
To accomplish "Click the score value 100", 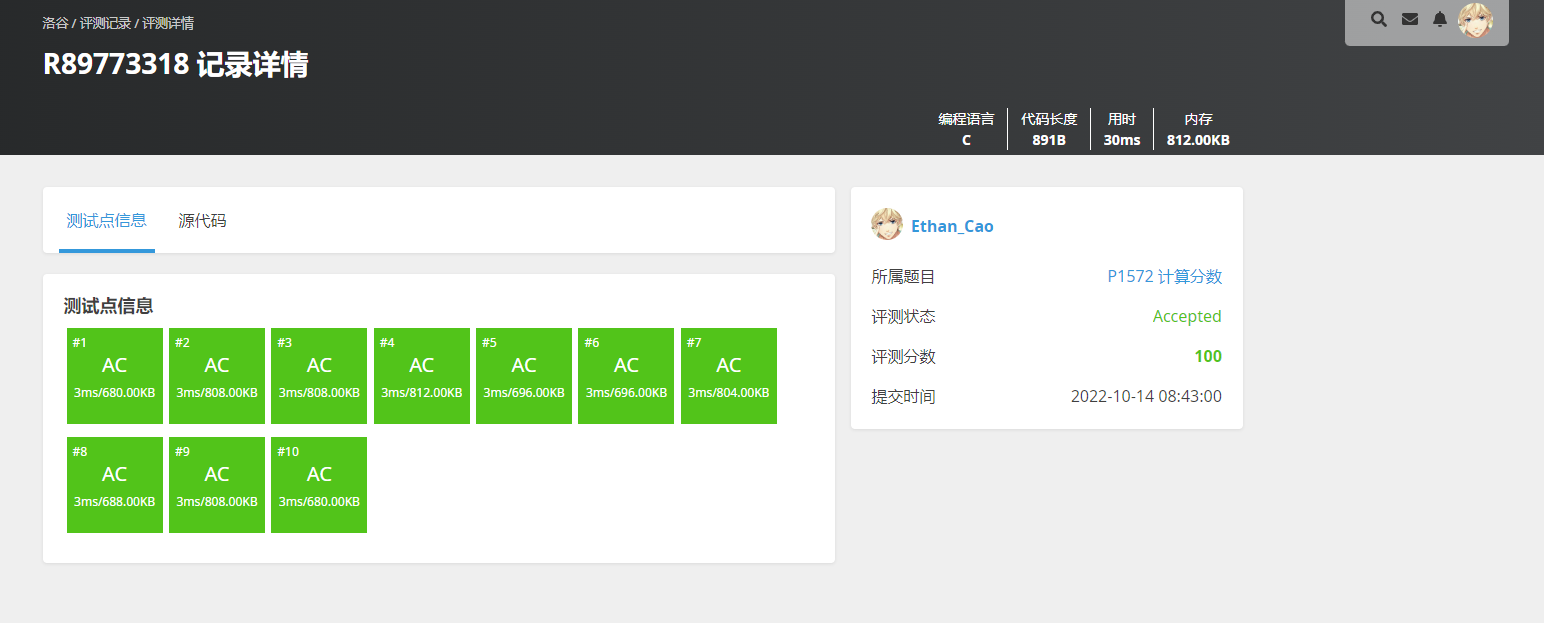I will 1208,357.
